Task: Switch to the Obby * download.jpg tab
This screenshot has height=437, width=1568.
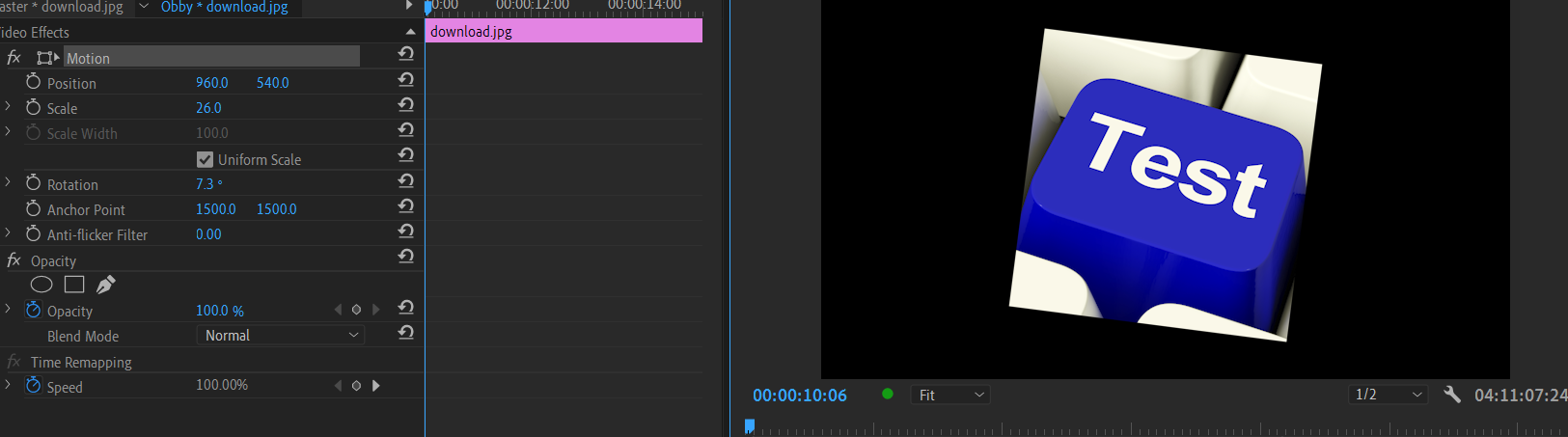Action: [225, 7]
